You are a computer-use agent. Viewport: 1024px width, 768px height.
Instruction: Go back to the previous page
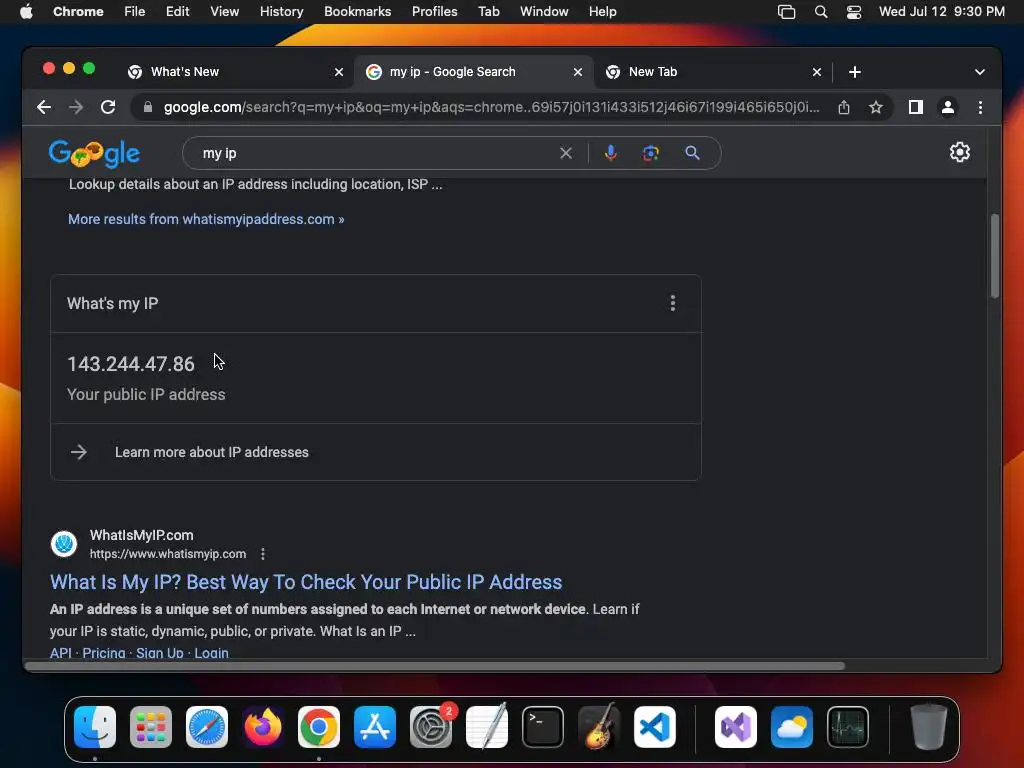click(44, 107)
